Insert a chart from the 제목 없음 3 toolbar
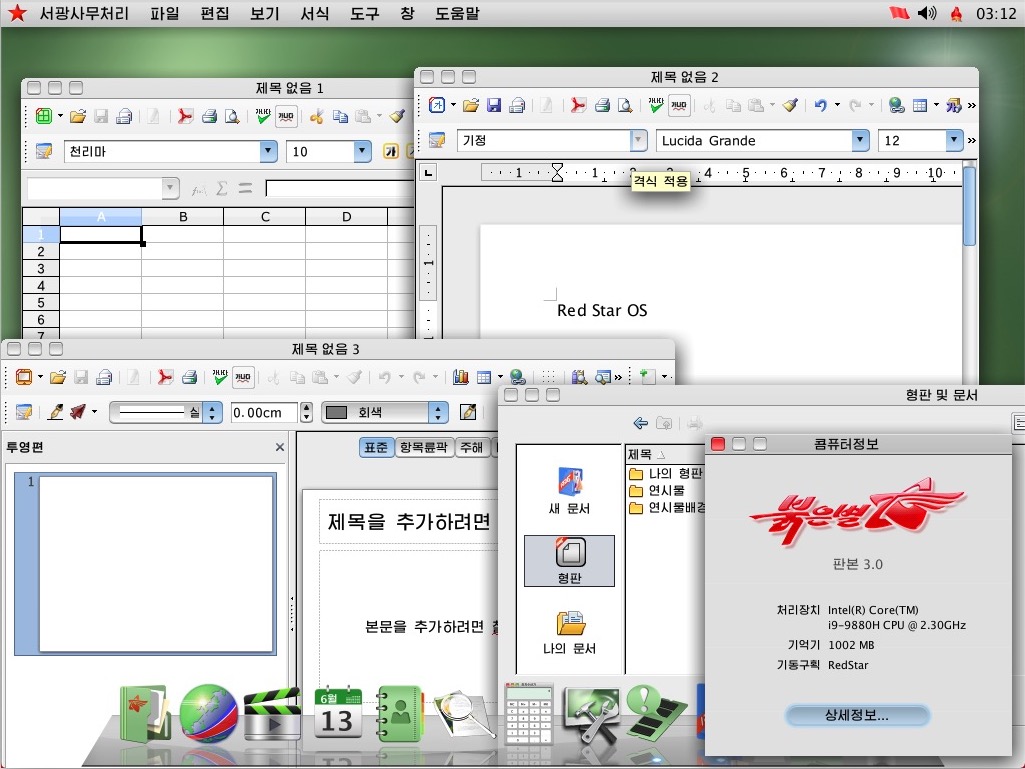Screen dimensions: 1025x769 (461, 377)
